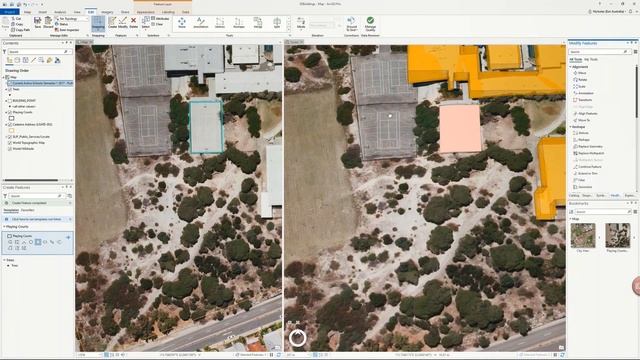Open the Create features tool
The image size is (640, 360).
coord(112,22)
